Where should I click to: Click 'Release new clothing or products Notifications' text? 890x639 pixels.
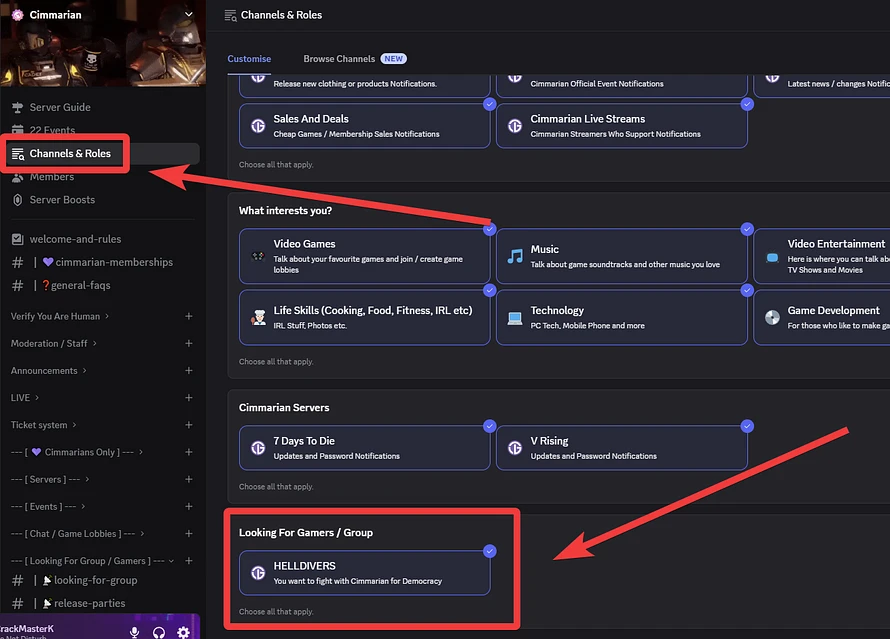click(355, 84)
